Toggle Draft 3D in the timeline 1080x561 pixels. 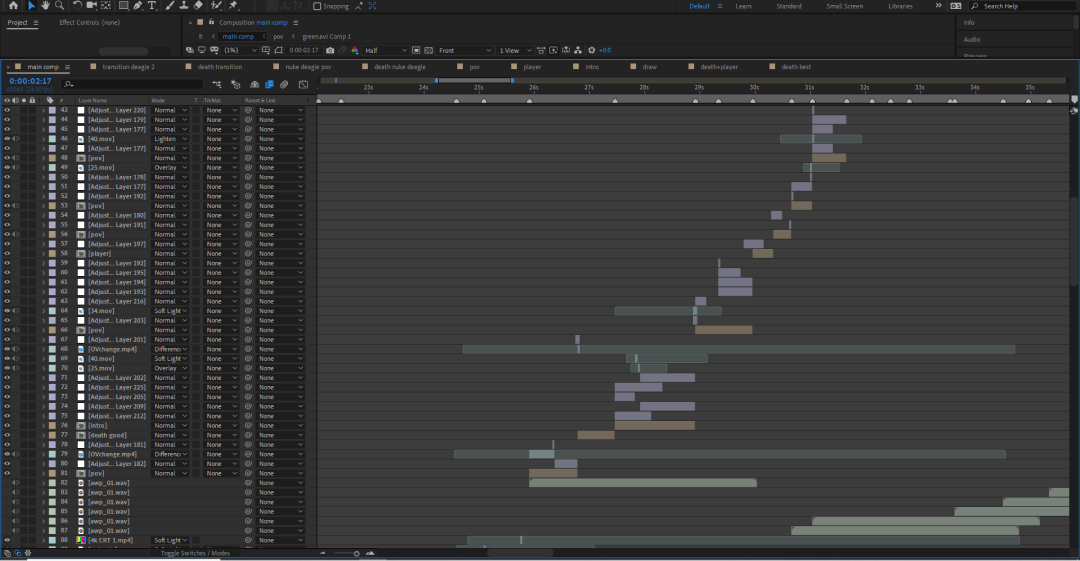point(236,84)
